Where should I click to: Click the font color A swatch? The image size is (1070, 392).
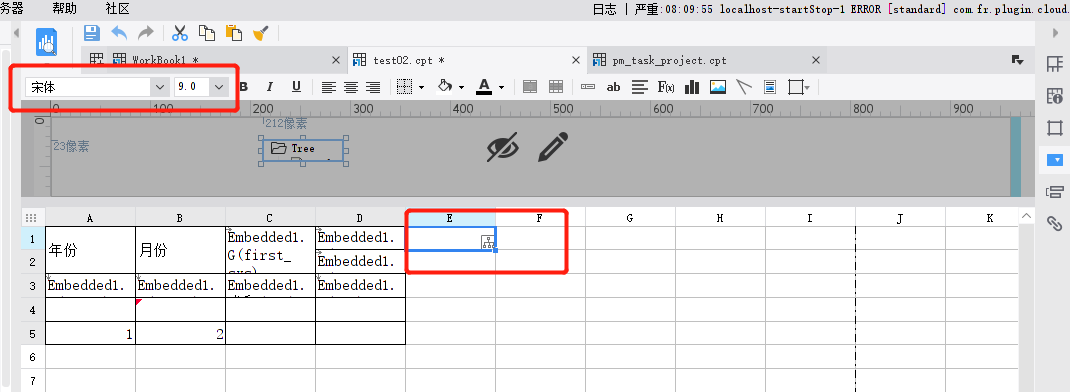pyautogui.click(x=485, y=87)
